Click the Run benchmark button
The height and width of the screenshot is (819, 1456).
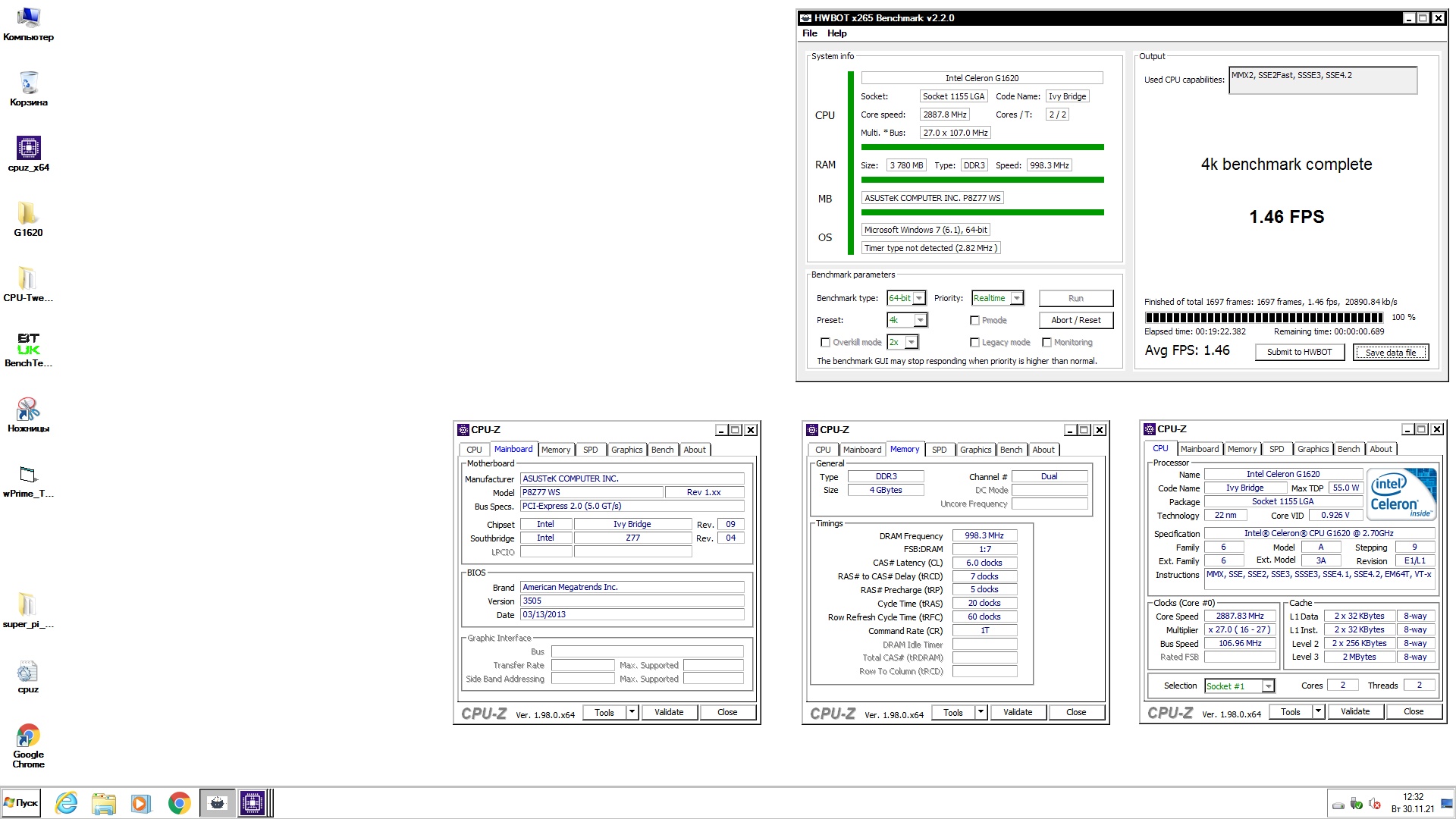pos(1075,299)
